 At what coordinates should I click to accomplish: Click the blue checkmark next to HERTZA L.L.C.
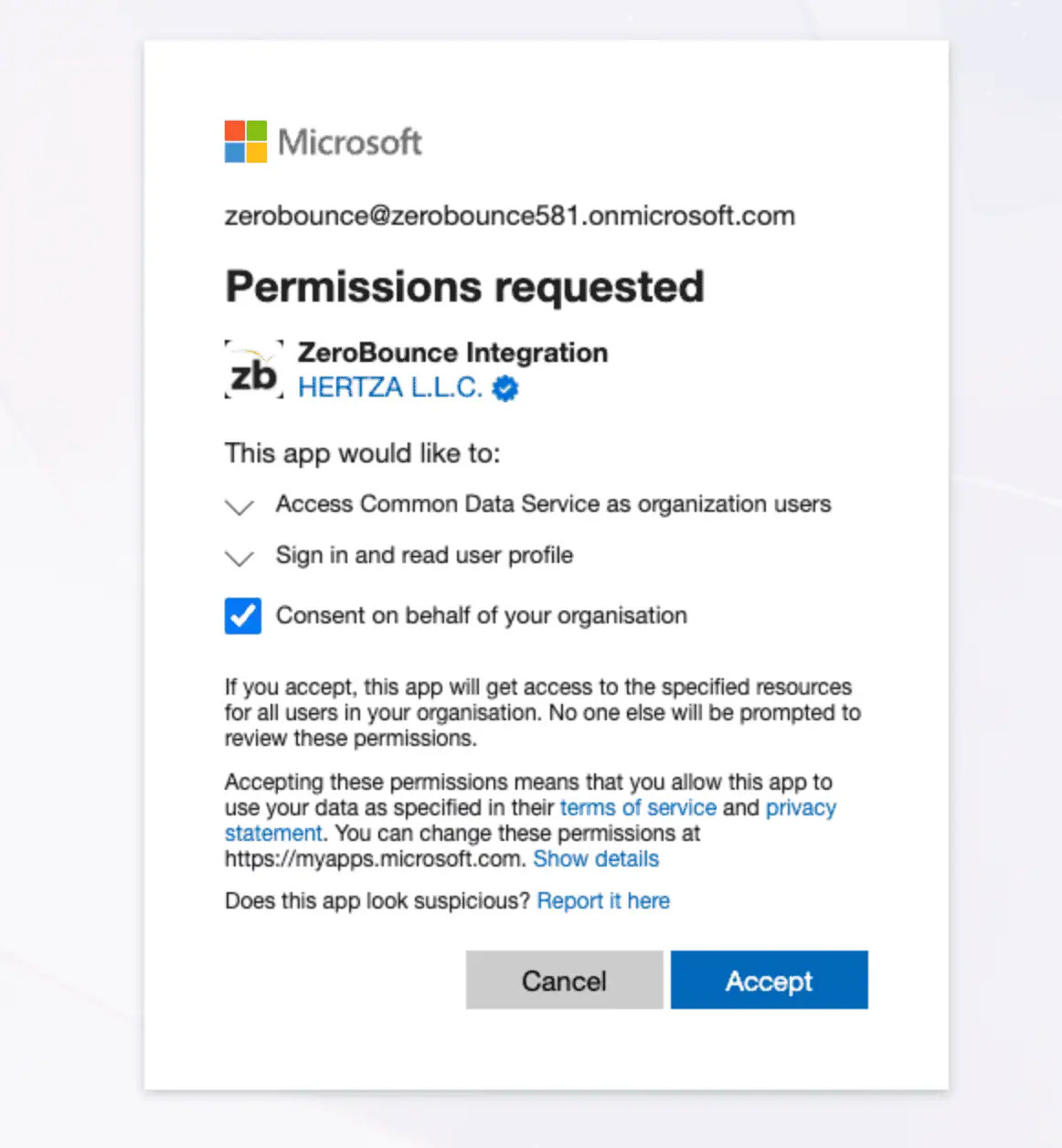pyautogui.click(x=504, y=388)
